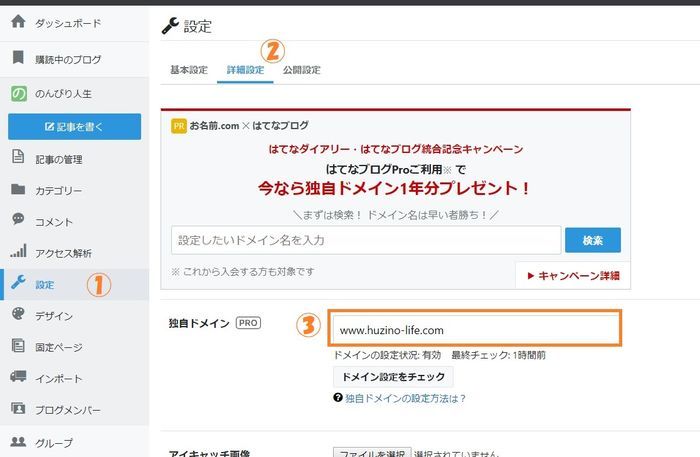
Task: Click the document icon for 記事の管理
Action: coord(18,157)
